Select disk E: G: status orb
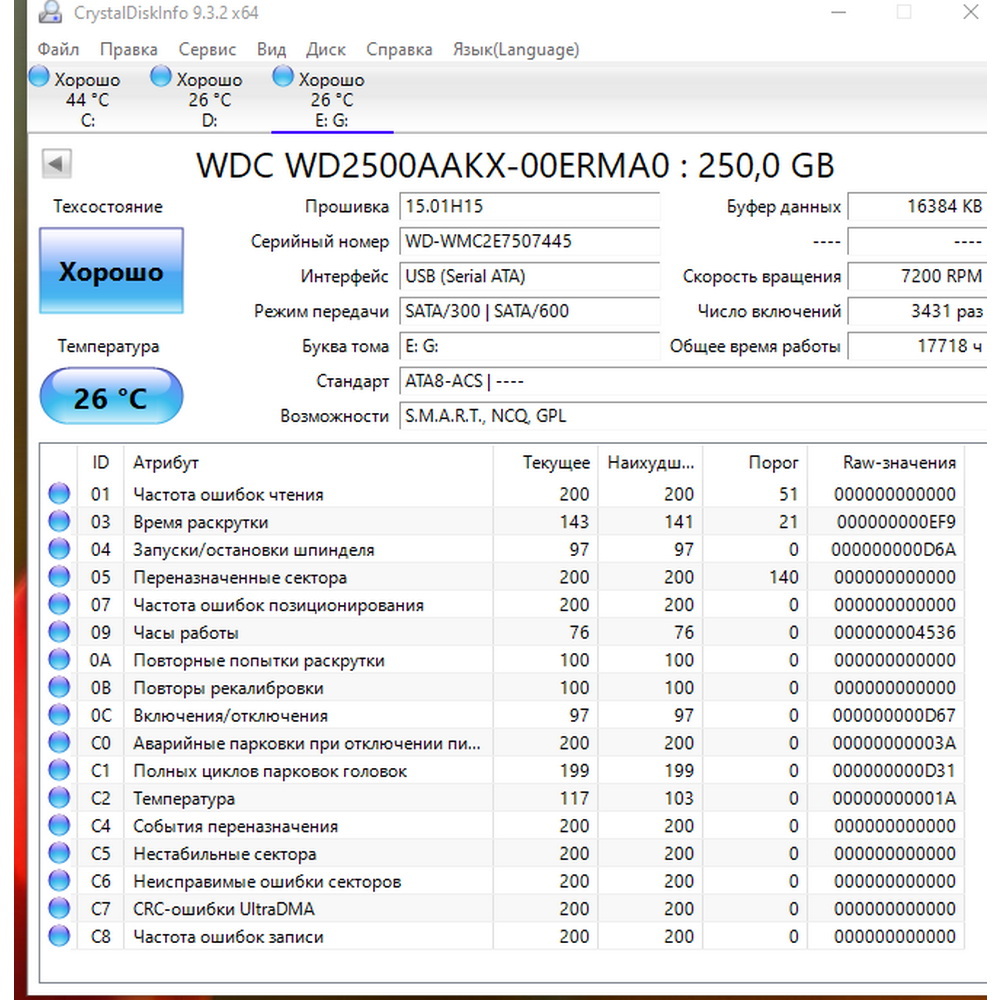1000x1000 pixels. [283, 77]
